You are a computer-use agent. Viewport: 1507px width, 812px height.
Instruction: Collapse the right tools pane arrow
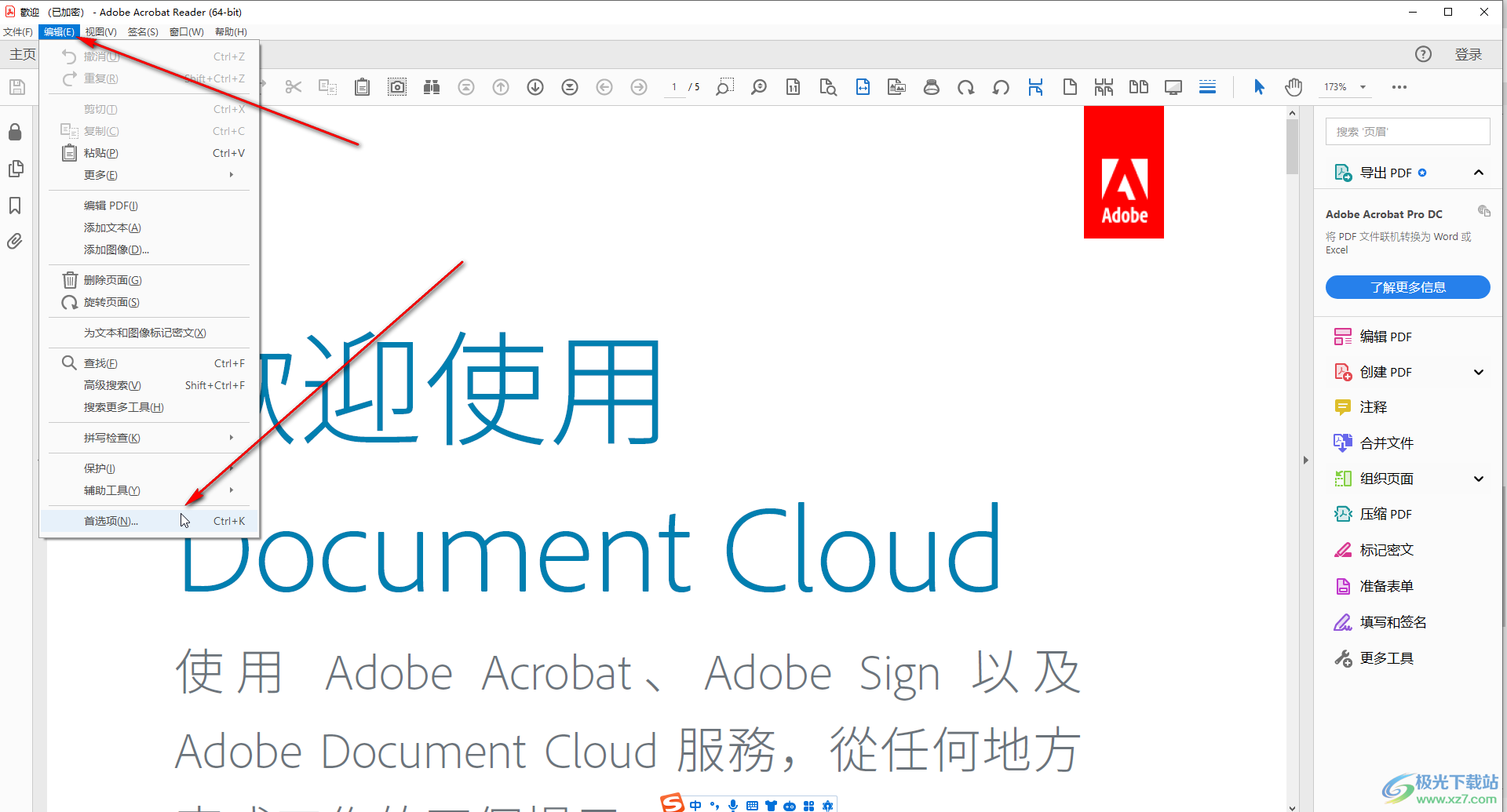pos(1306,460)
